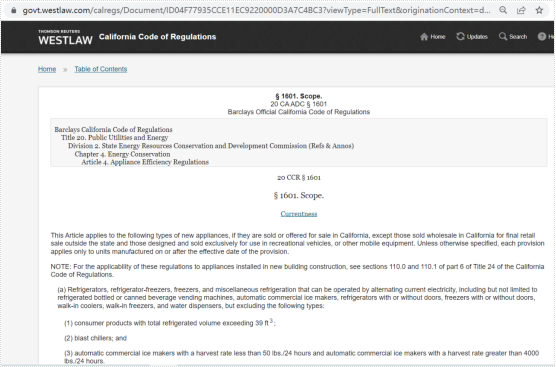Click 'Barclays Official California Code of Regulations' text
The width and height of the screenshot is (556, 367).
(x=299, y=112)
